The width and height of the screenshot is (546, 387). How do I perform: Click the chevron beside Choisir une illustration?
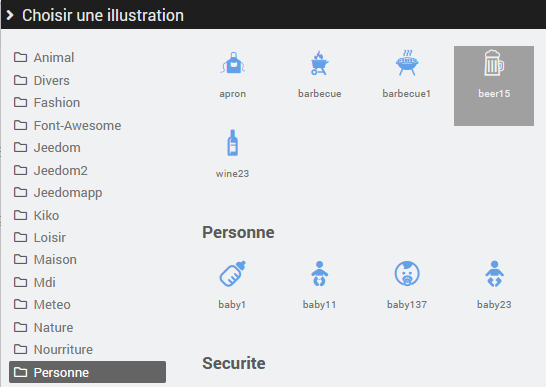[10, 15]
